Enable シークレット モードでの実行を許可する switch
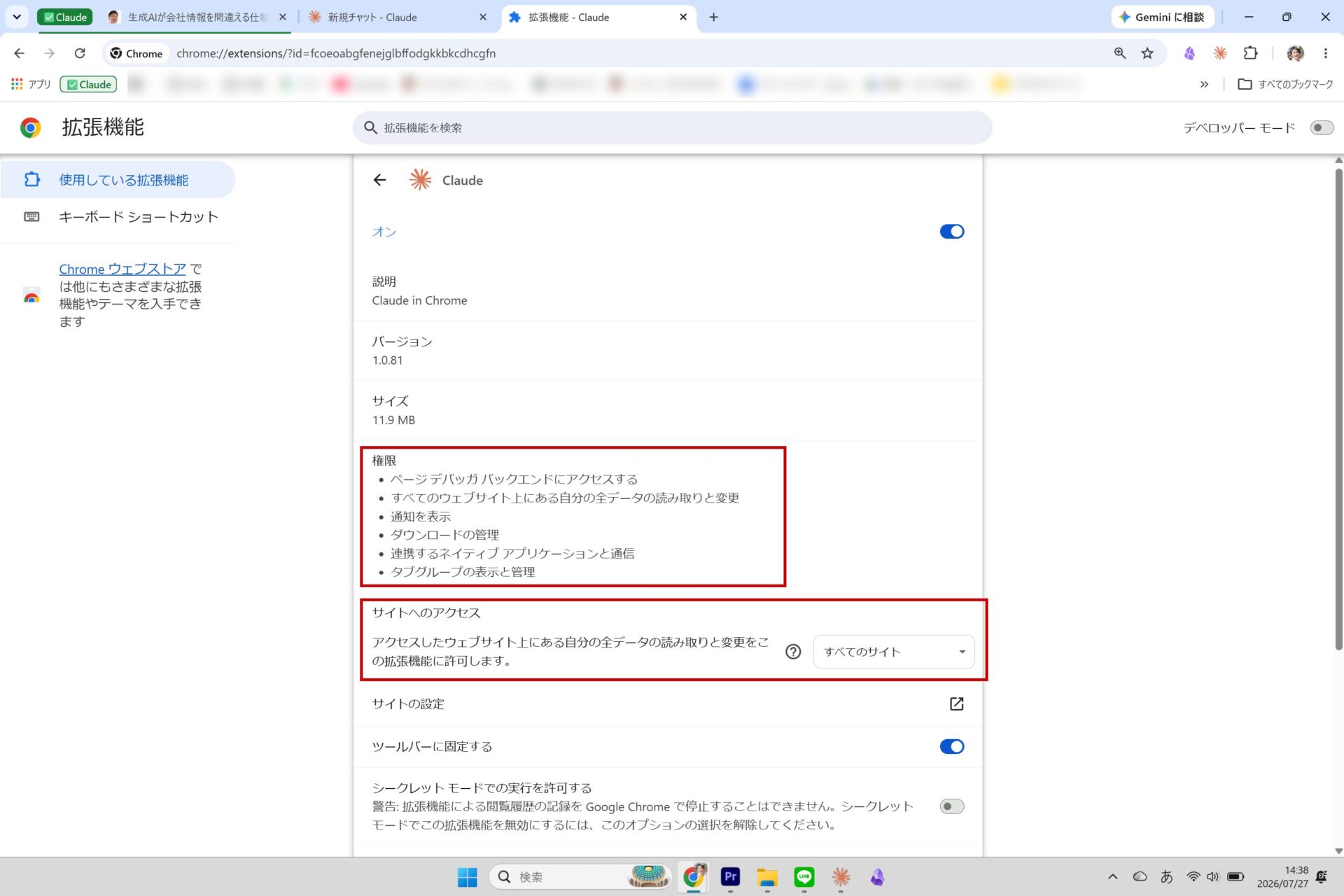 pyautogui.click(x=951, y=806)
